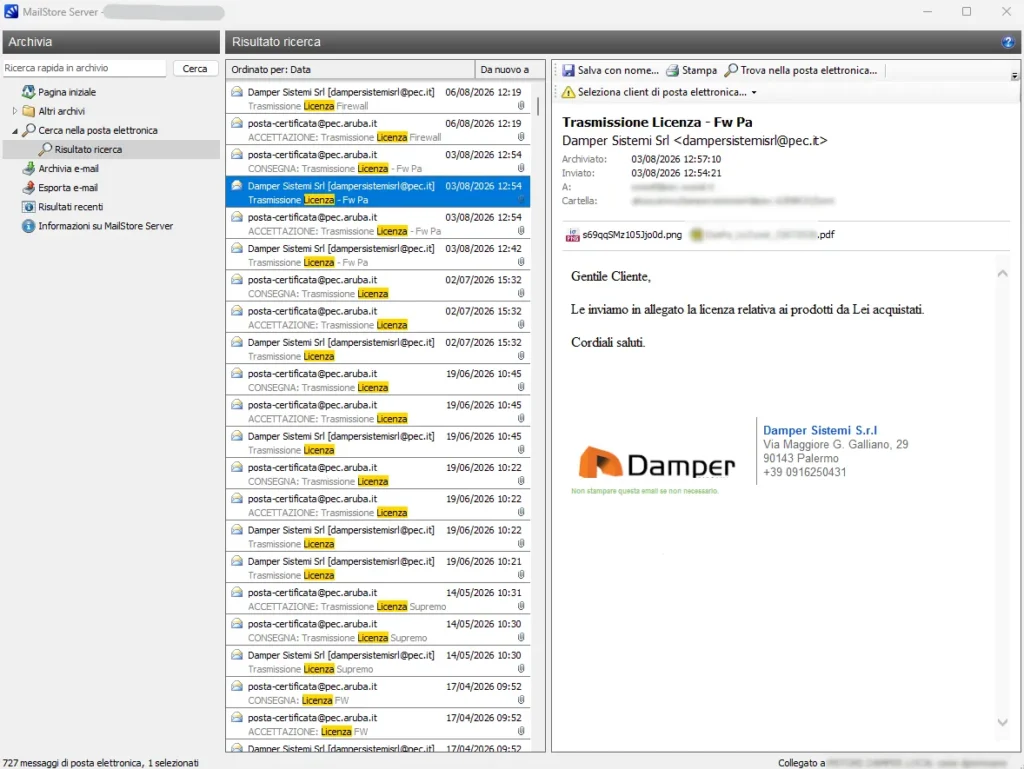This screenshot has width=1024, height=769.
Task: Open the blurred .pdf attachment
Action: 762,234
